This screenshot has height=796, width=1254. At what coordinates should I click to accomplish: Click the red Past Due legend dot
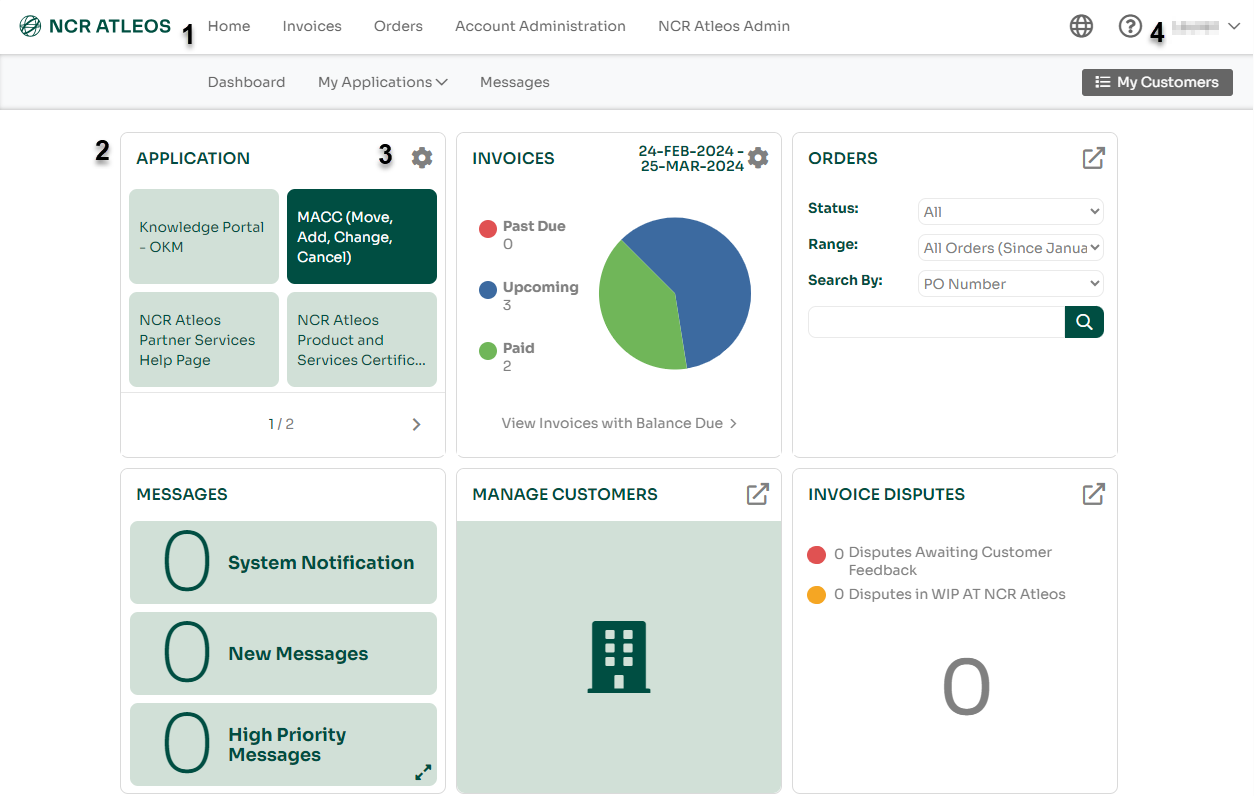[488, 229]
